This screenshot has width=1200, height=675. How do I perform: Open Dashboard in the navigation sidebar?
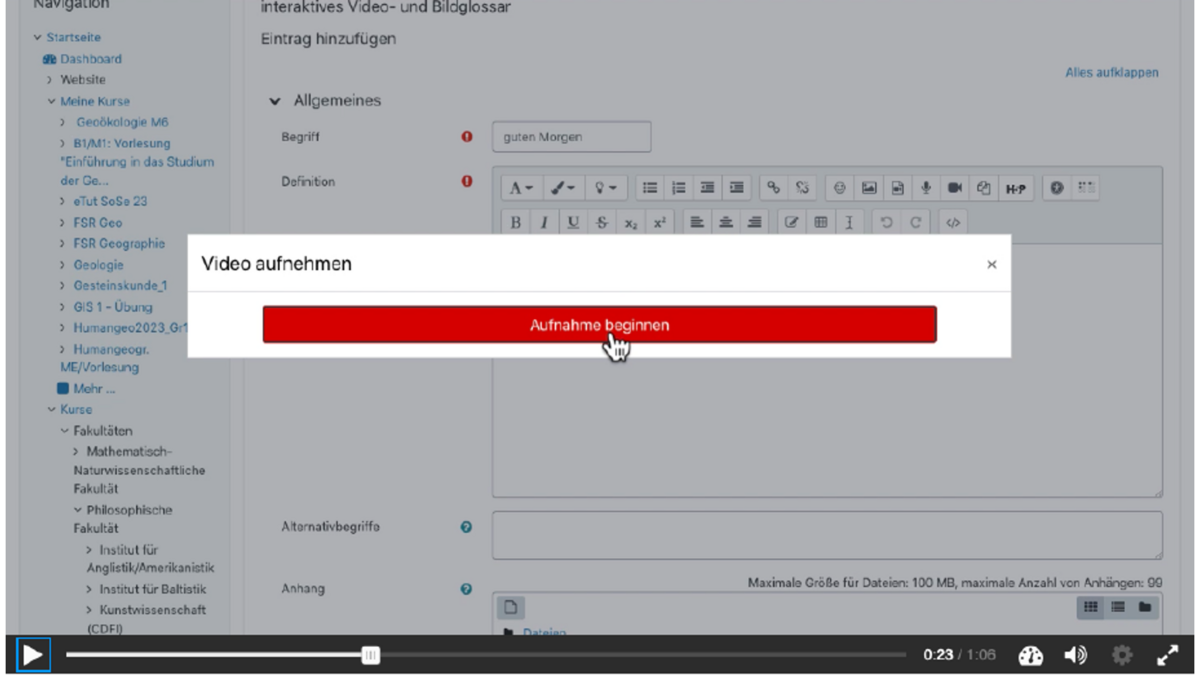click(90, 59)
